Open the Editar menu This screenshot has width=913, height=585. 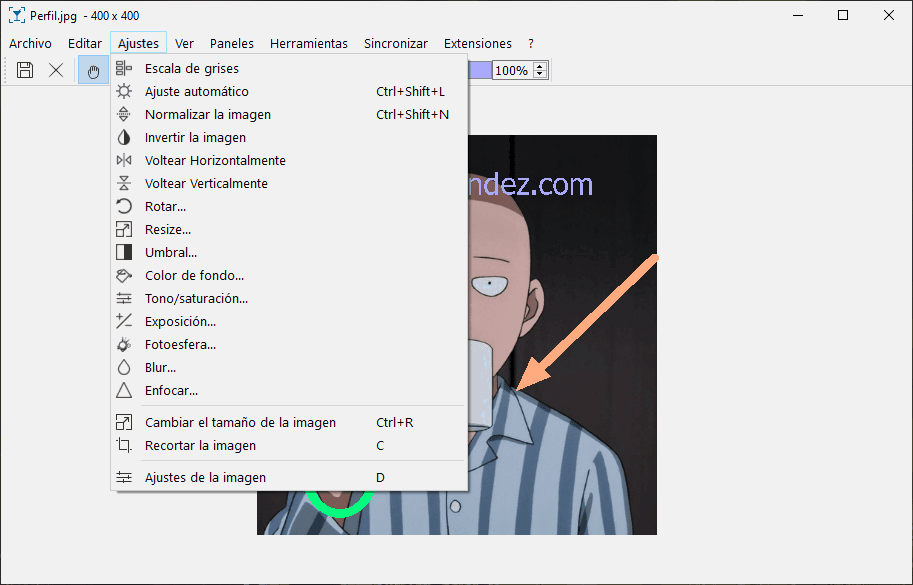[x=85, y=44]
